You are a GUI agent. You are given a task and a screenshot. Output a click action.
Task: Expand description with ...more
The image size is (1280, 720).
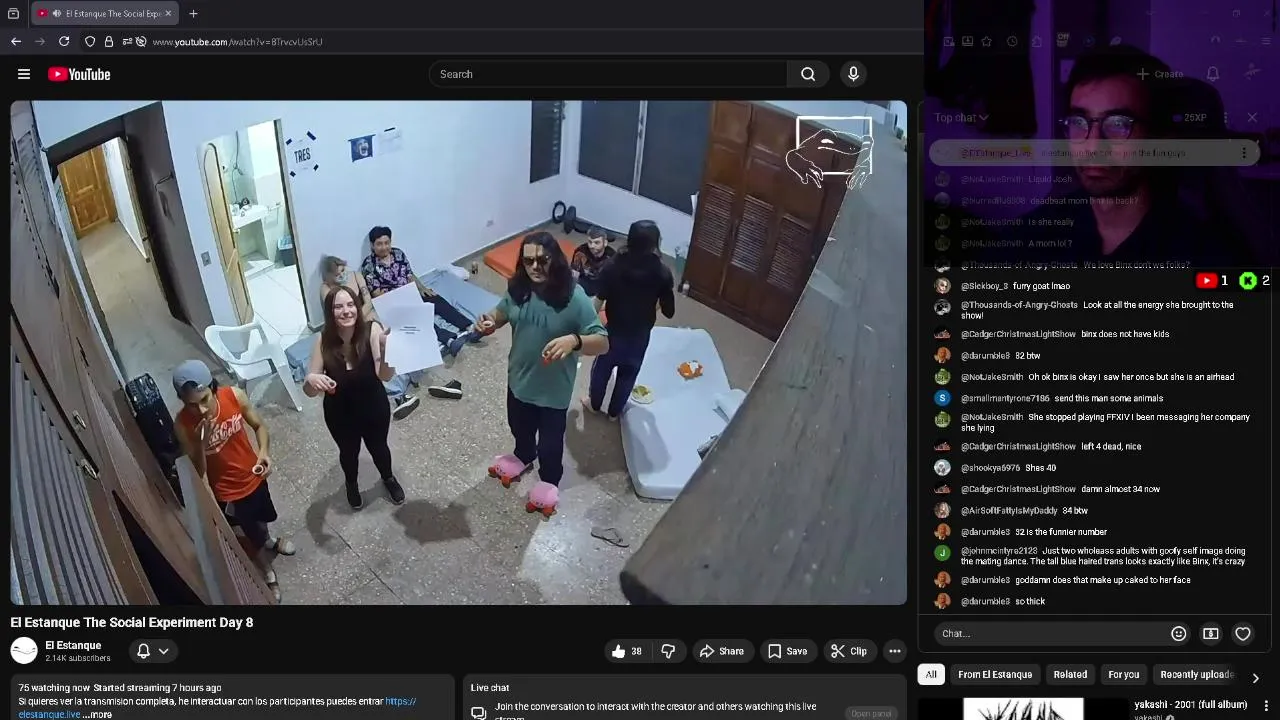[97, 714]
